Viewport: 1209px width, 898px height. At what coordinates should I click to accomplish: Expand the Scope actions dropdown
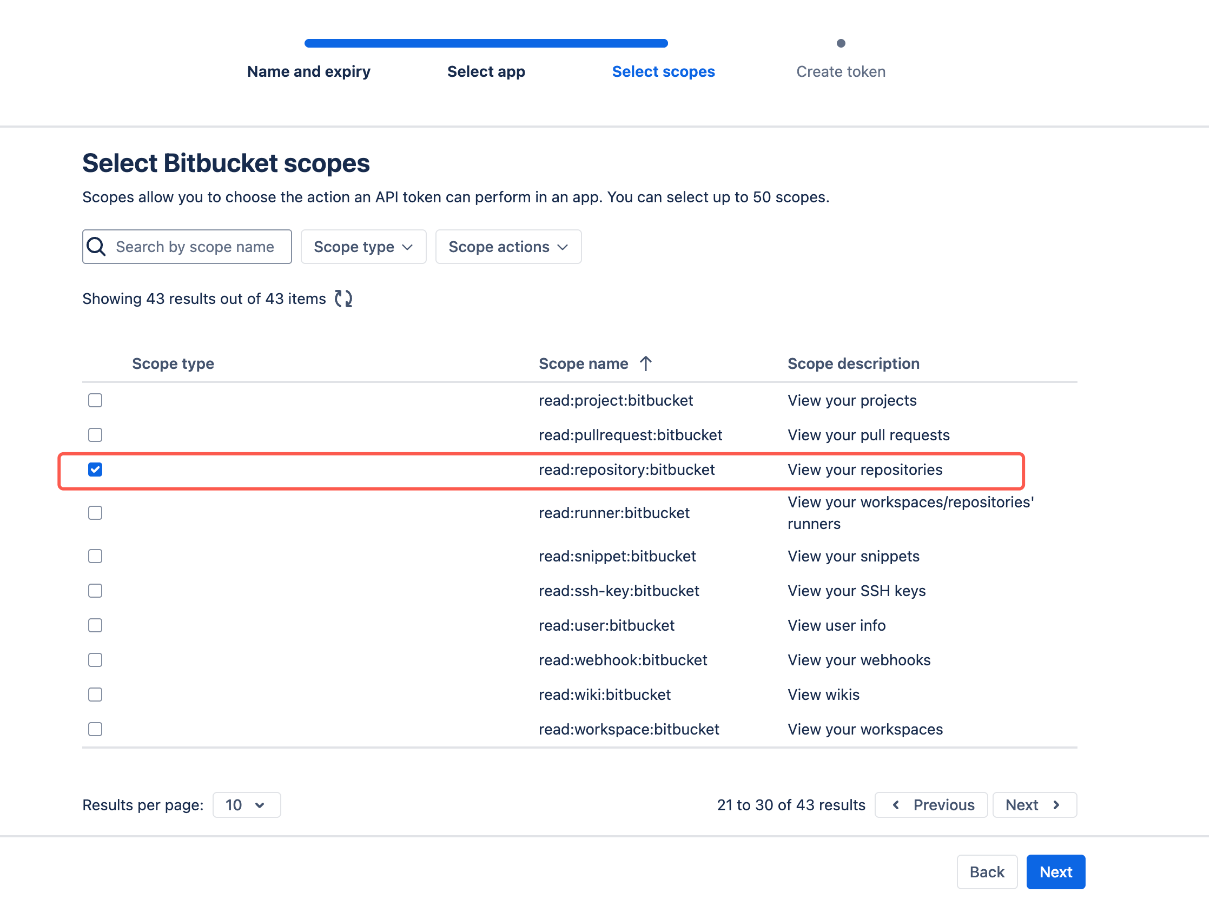click(x=508, y=247)
